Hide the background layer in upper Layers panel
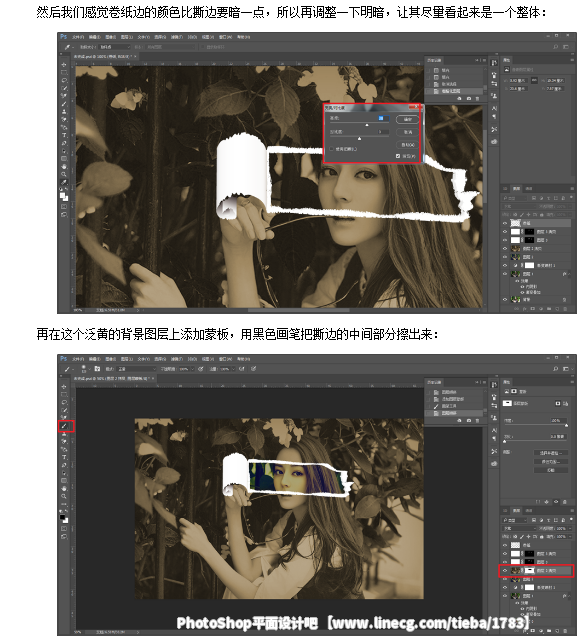Screen dimensions: 585x642 point(505,299)
